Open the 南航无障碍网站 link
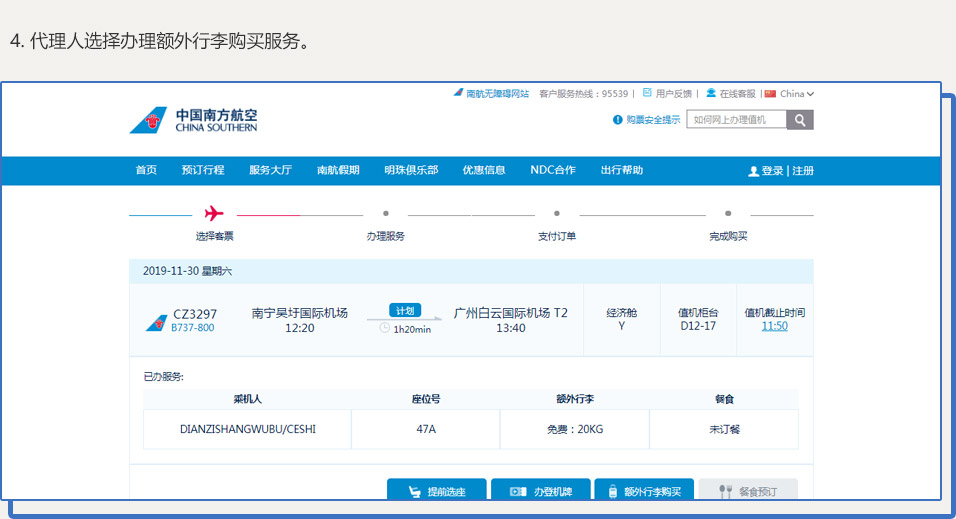The height and width of the screenshot is (519, 956). coord(491,94)
